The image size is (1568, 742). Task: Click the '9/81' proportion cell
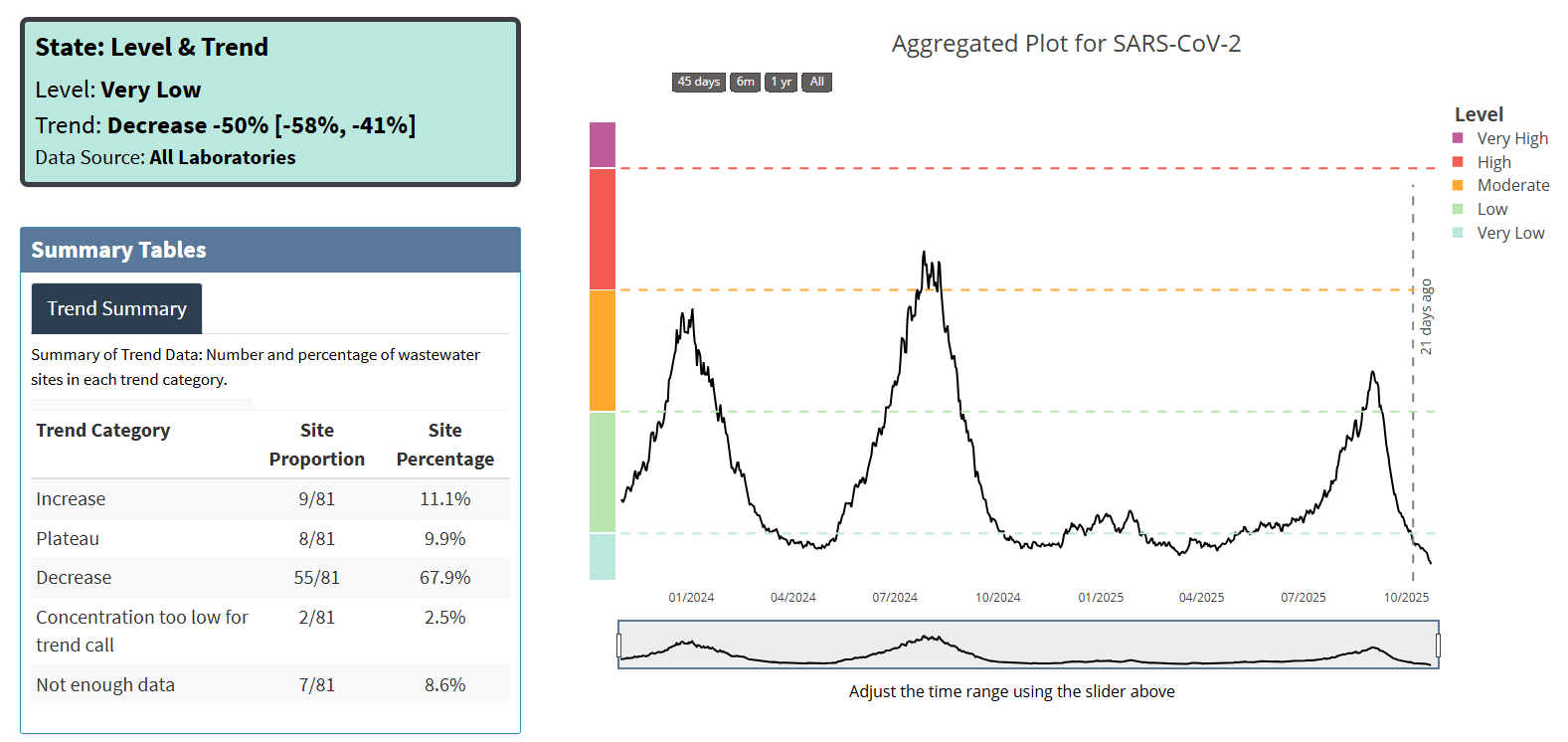317,499
